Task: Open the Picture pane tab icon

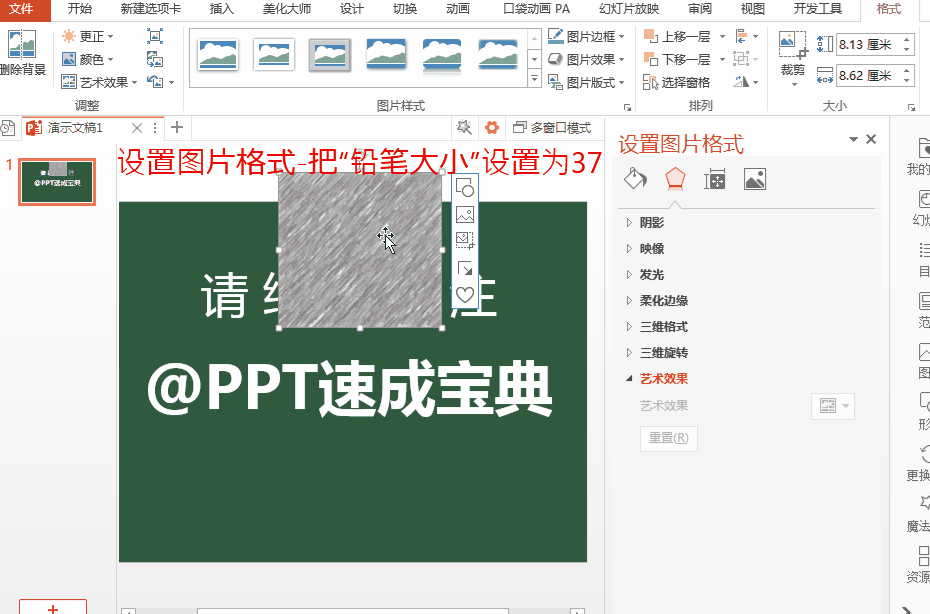Action: point(754,179)
